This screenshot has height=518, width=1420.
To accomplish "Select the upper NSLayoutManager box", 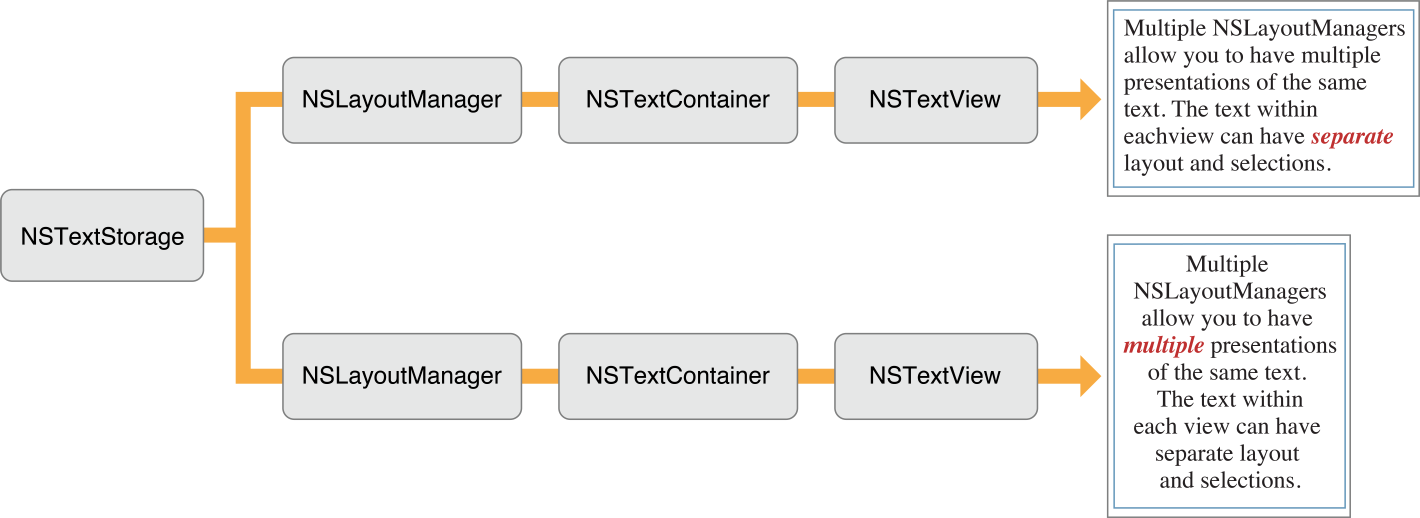I will pos(402,99).
